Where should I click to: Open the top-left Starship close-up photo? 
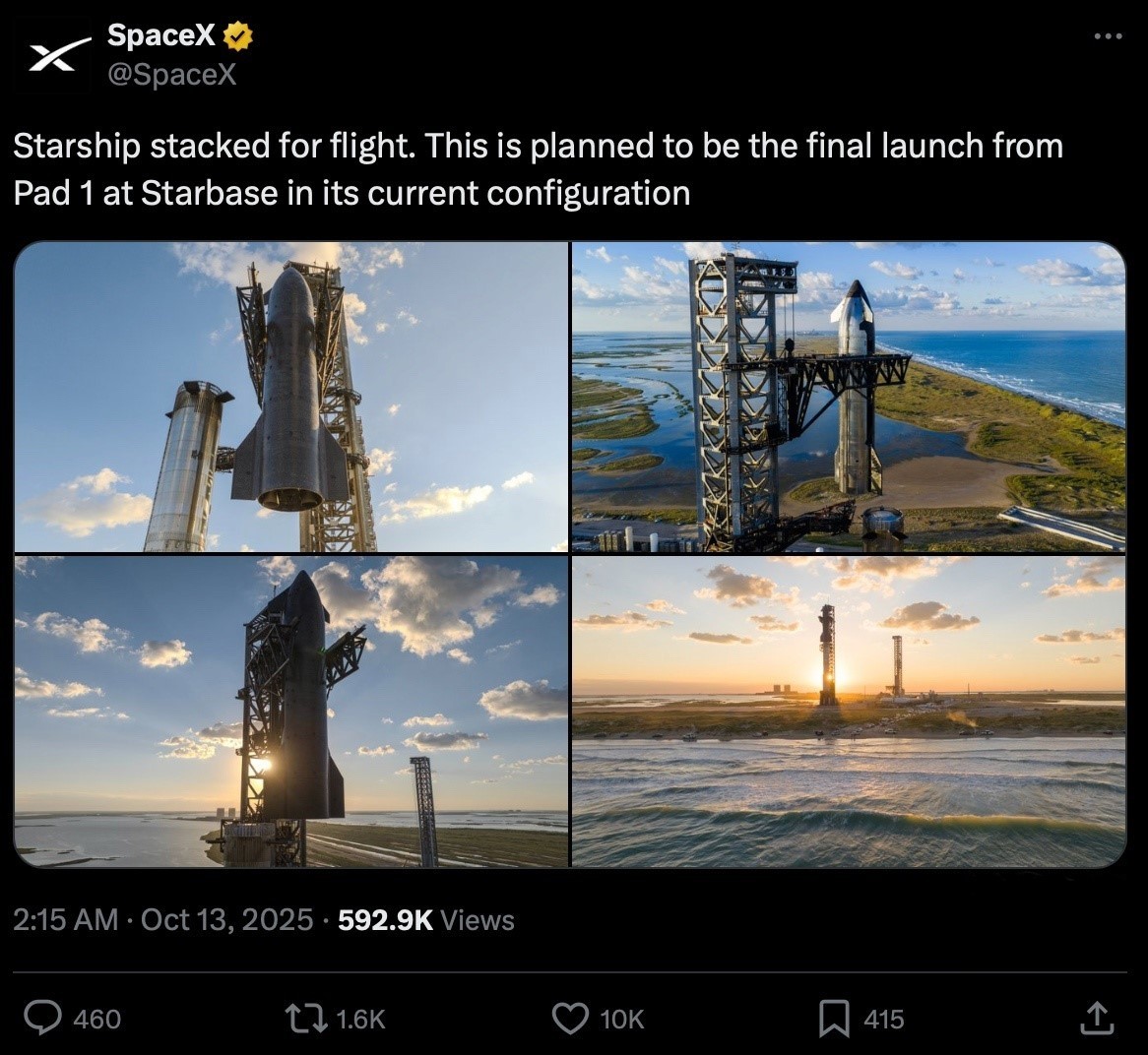291,397
